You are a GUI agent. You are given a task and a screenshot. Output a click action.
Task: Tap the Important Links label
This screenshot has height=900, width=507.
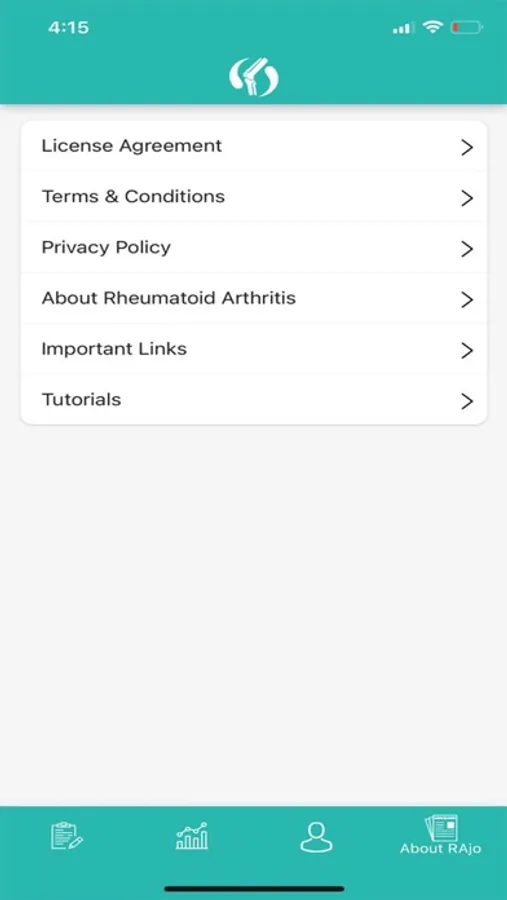114,349
